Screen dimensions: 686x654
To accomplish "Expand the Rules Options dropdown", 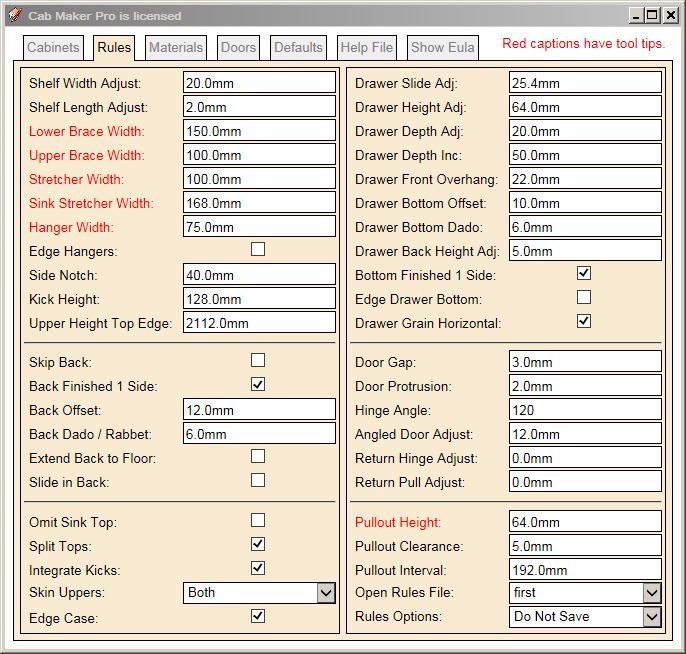I will click(652, 617).
